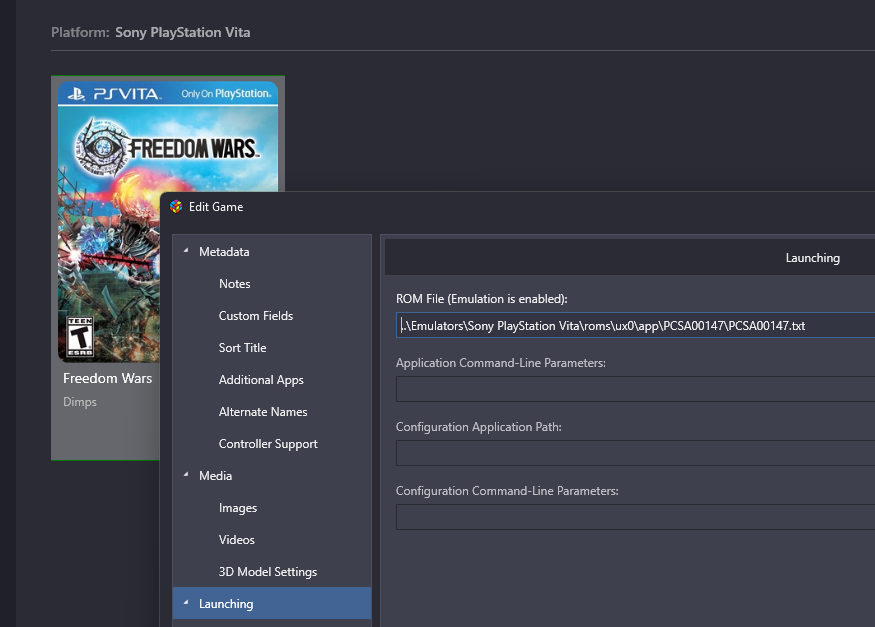The width and height of the screenshot is (875, 627).
Task: Click the Dimps developer label
Action: pos(80,402)
